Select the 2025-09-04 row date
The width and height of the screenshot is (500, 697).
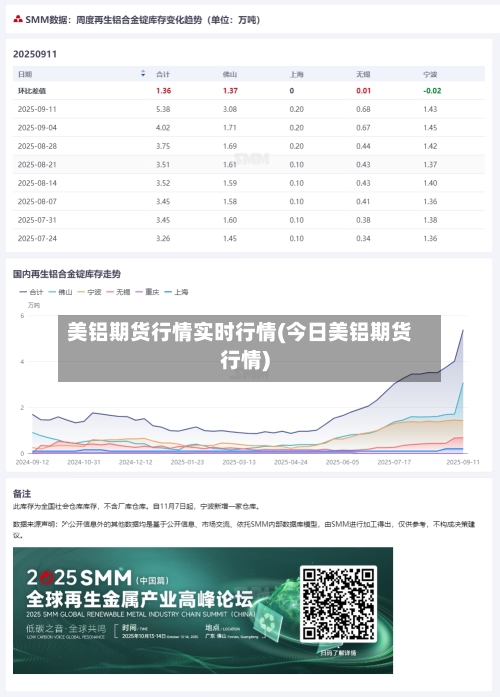[37, 128]
